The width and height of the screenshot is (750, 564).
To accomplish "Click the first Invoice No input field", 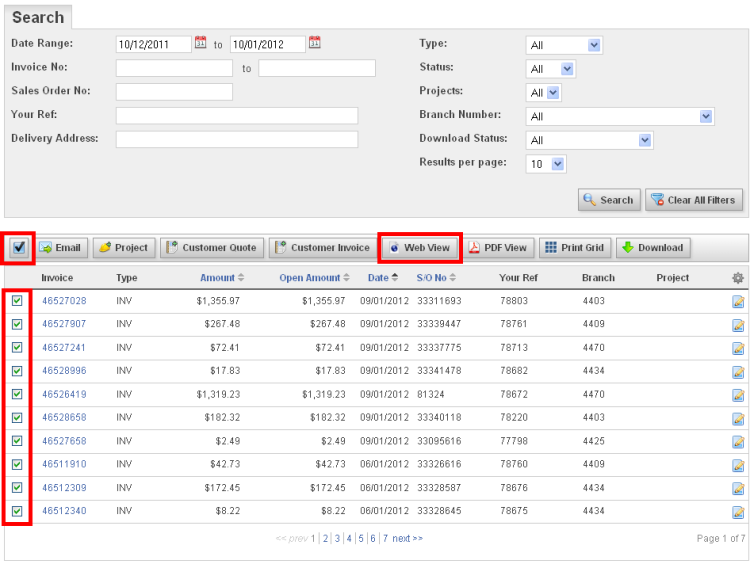I will coord(174,68).
